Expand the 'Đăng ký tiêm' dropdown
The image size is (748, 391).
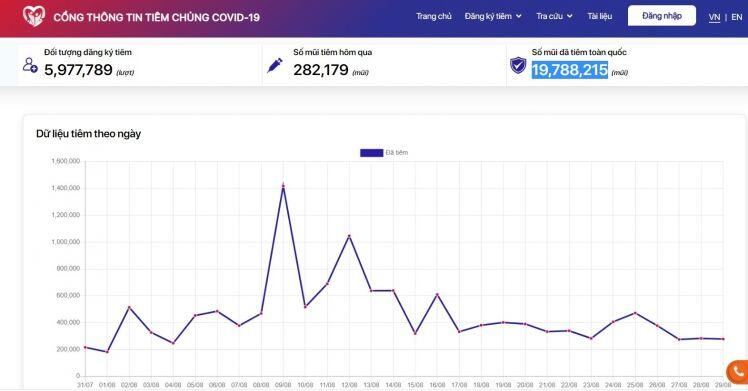click(x=493, y=16)
